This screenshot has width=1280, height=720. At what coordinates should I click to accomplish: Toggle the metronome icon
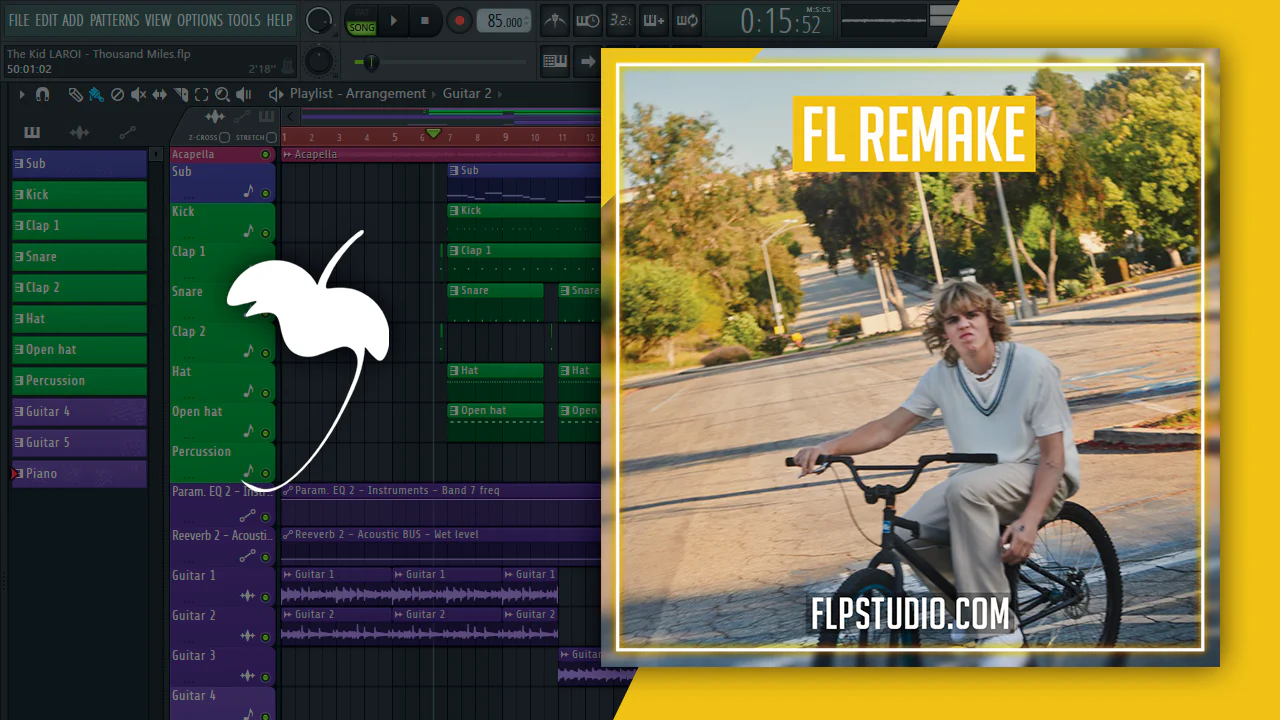(x=555, y=20)
